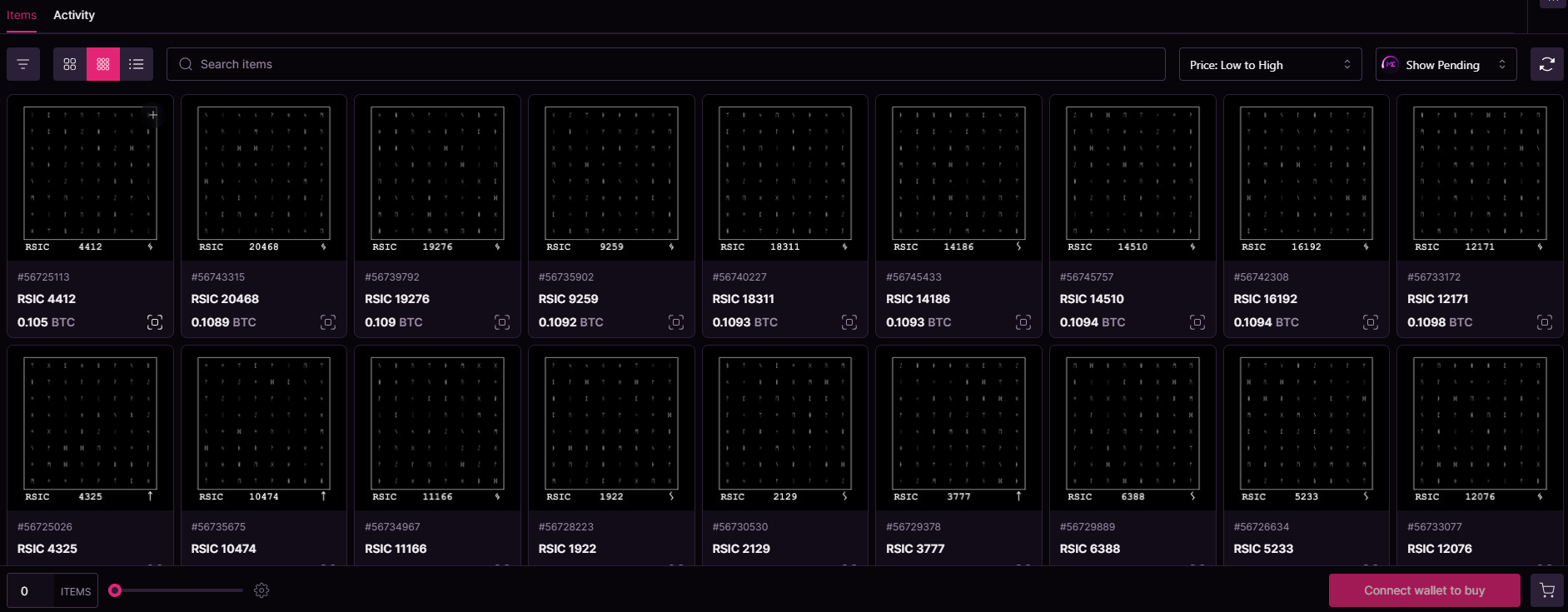The image size is (1568, 612).
Task: Open the Show Pending dropdown
Action: coord(1446,65)
